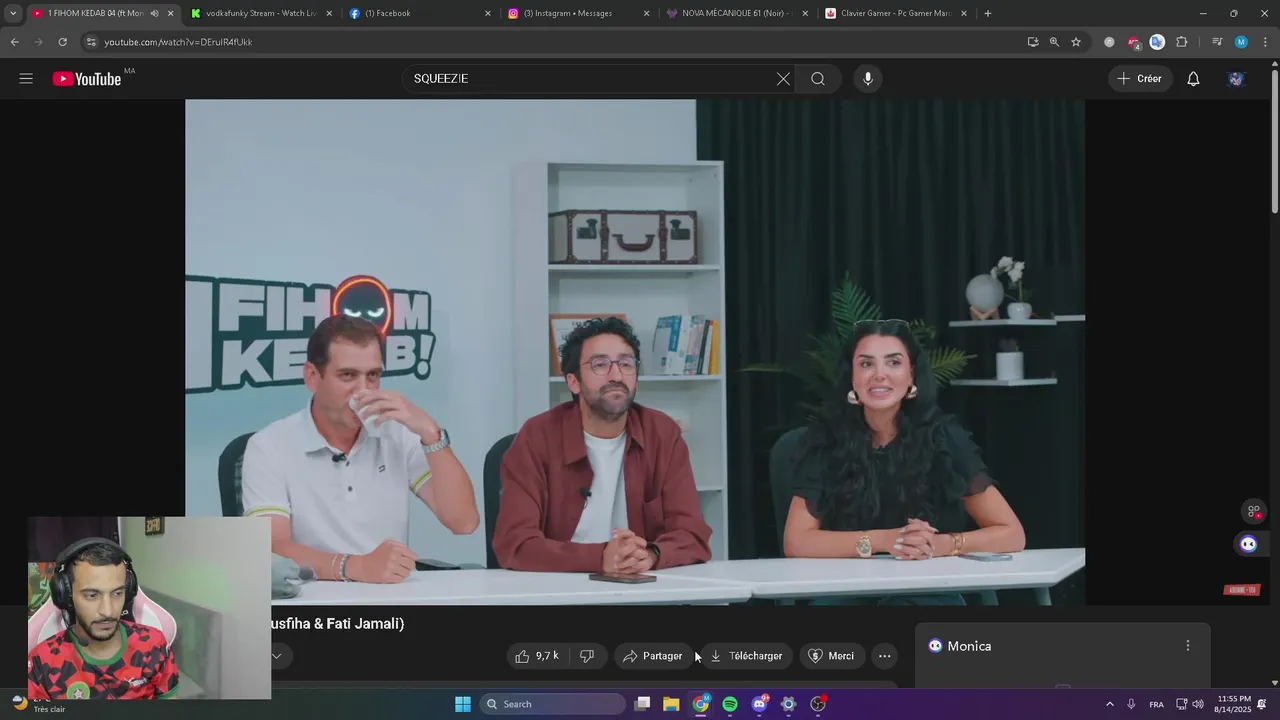Image resolution: width=1280 pixels, height=720 pixels.
Task: Open media controls playlist icon
Action: 1217,42
